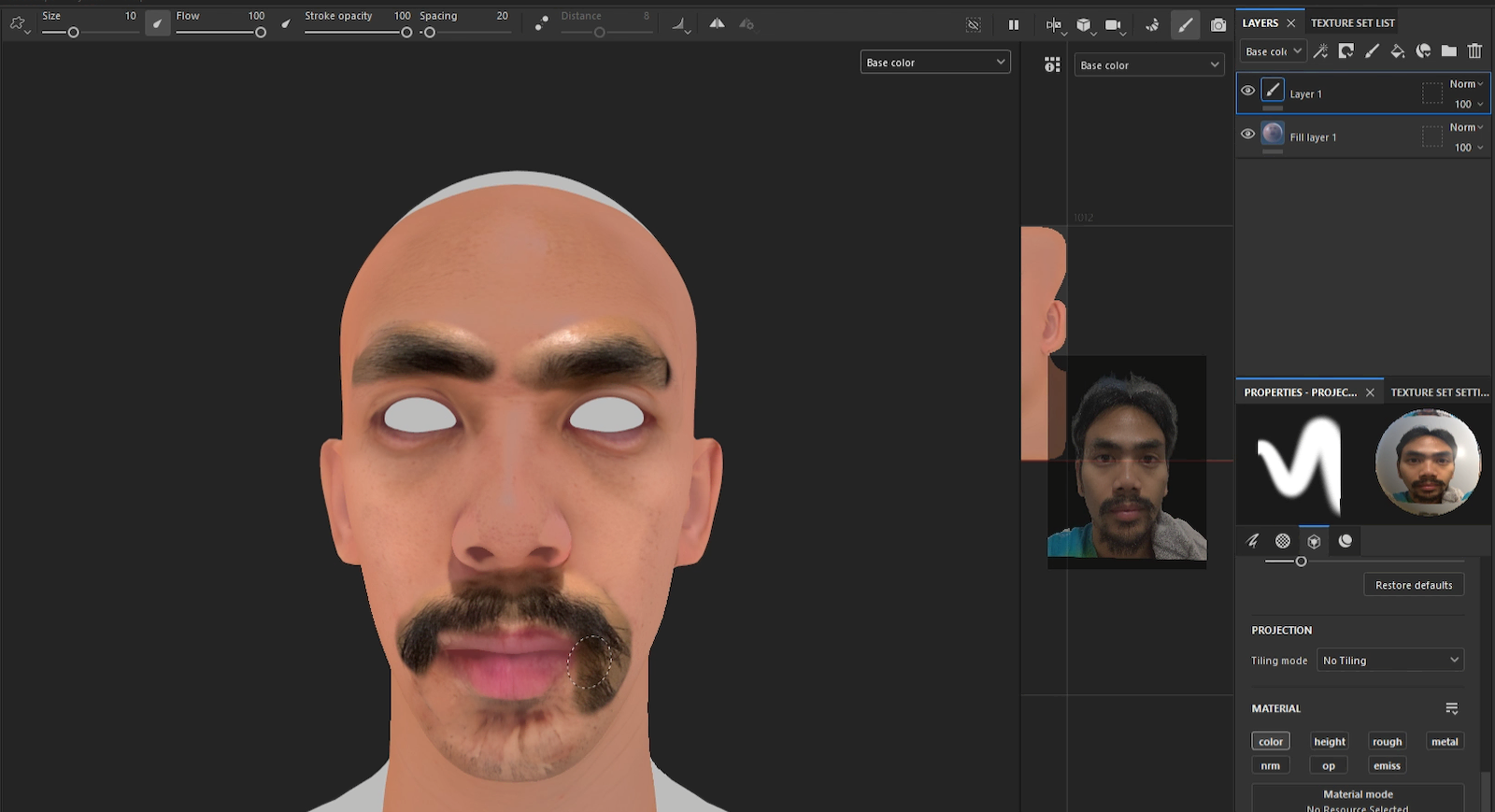Hide Fill layer 1 using eye icon
Screen dimensions: 1495x812
(1247, 134)
